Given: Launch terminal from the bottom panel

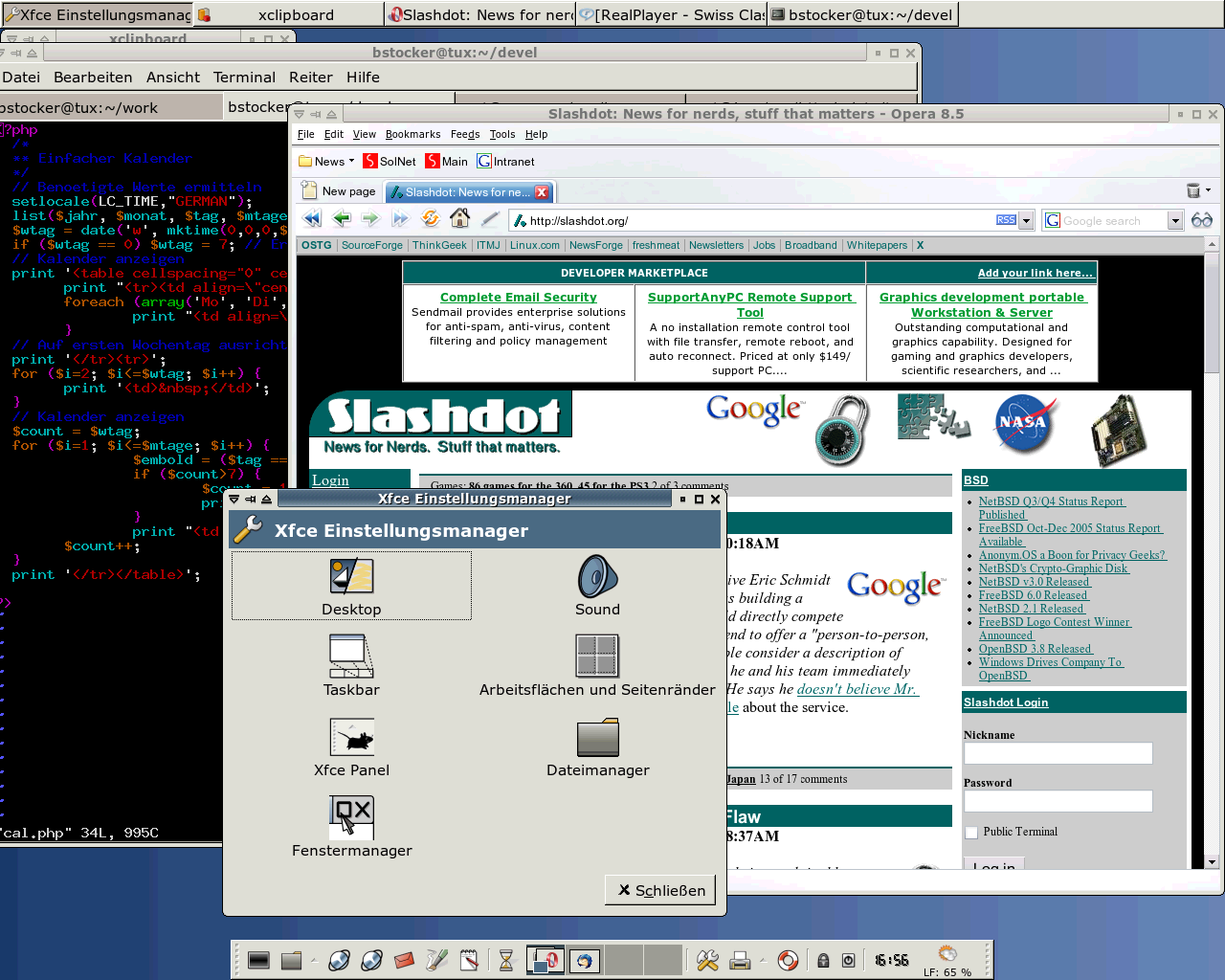Looking at the screenshot, I should pyautogui.click(x=258, y=960).
